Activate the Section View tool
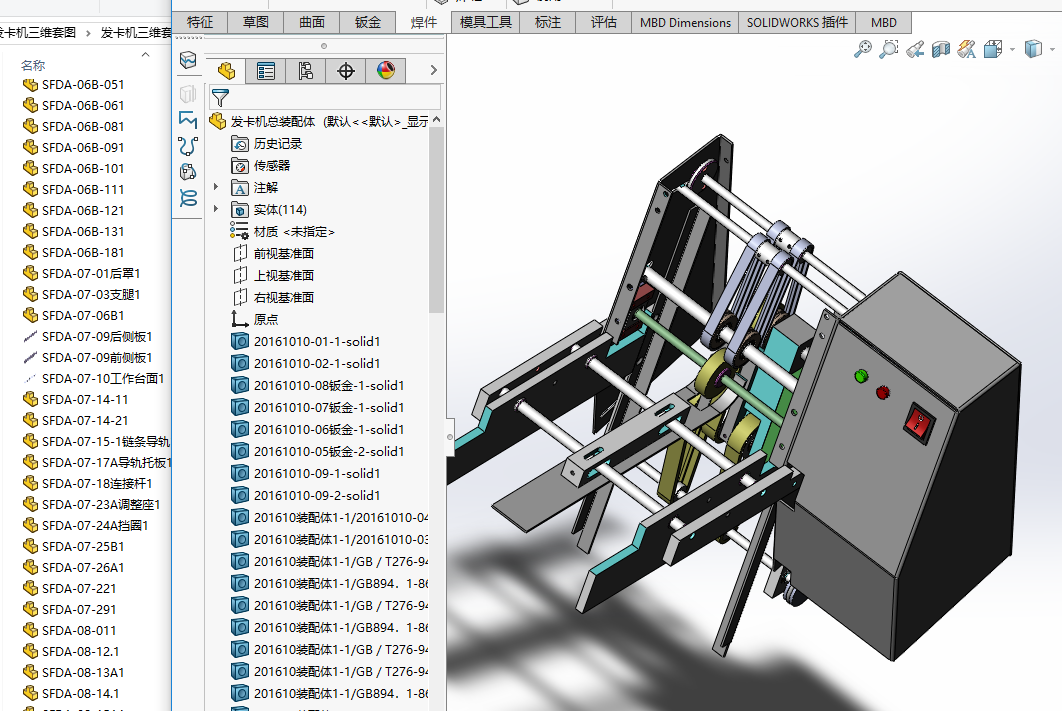This screenshot has width=1062, height=711. tap(941, 48)
